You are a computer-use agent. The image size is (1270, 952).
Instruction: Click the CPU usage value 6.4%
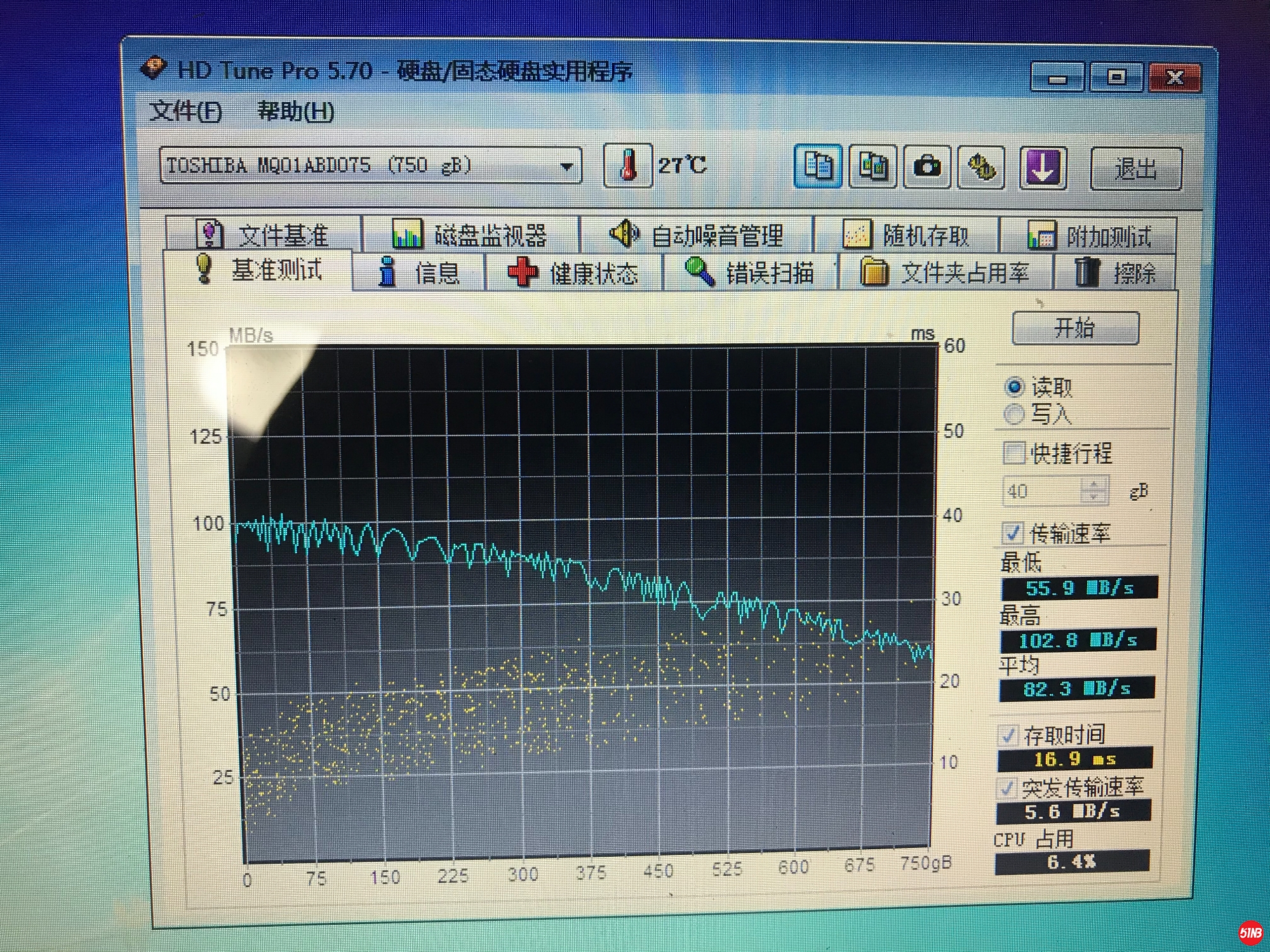click(x=1072, y=862)
